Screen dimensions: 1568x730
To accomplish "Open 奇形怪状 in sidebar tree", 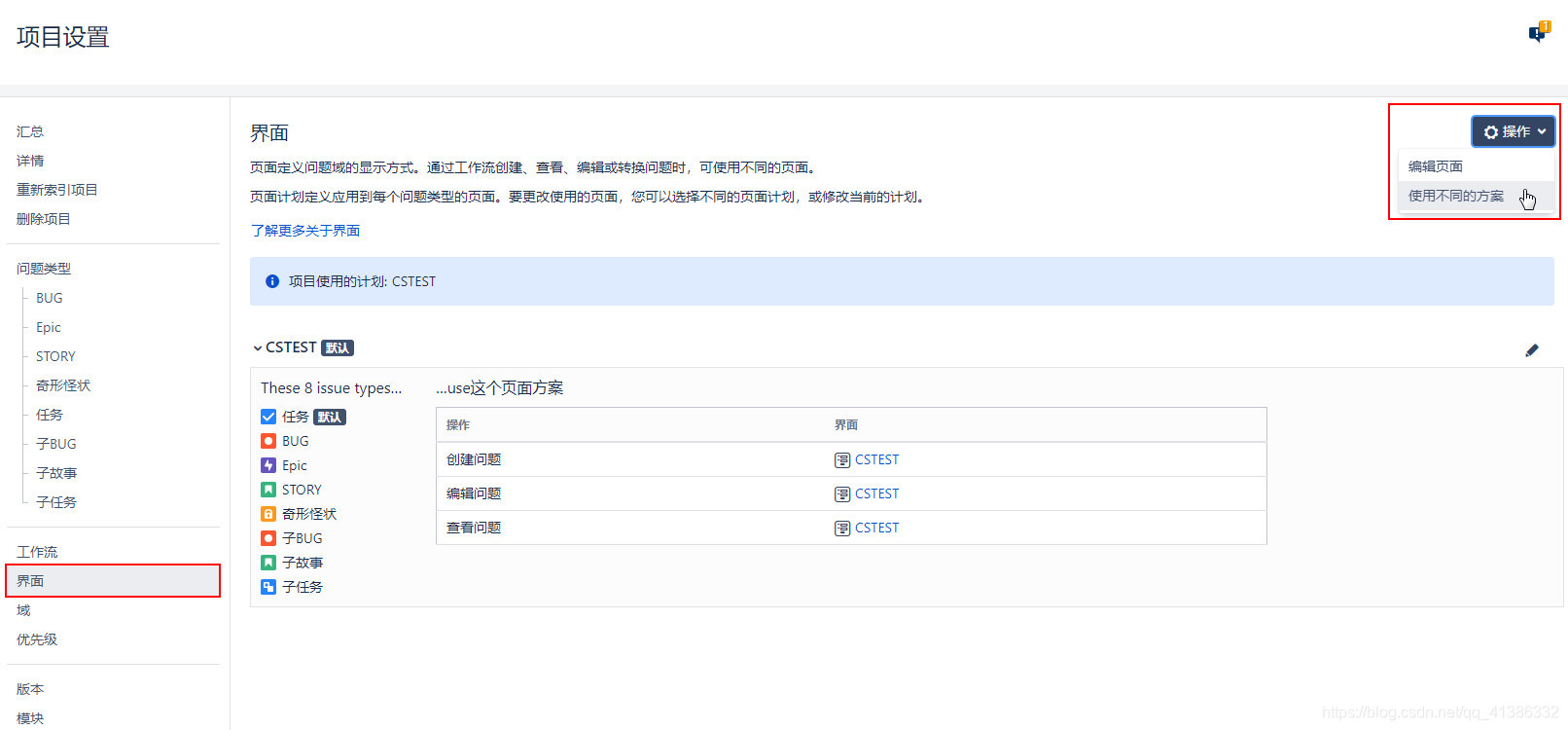I will pos(63,385).
